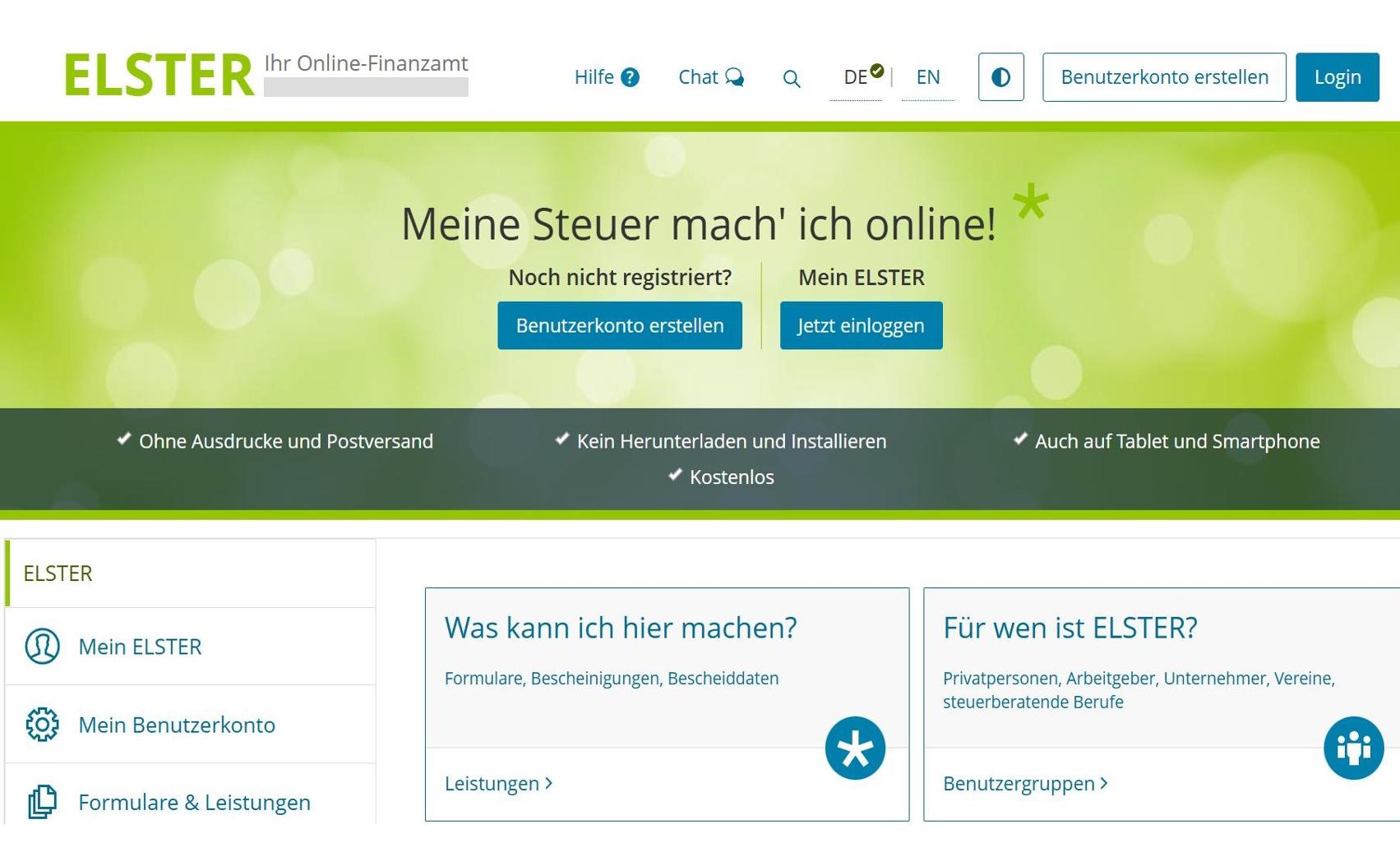Click the ELSTER logo in header
Viewport: 1400px width, 852px height.
[x=159, y=75]
